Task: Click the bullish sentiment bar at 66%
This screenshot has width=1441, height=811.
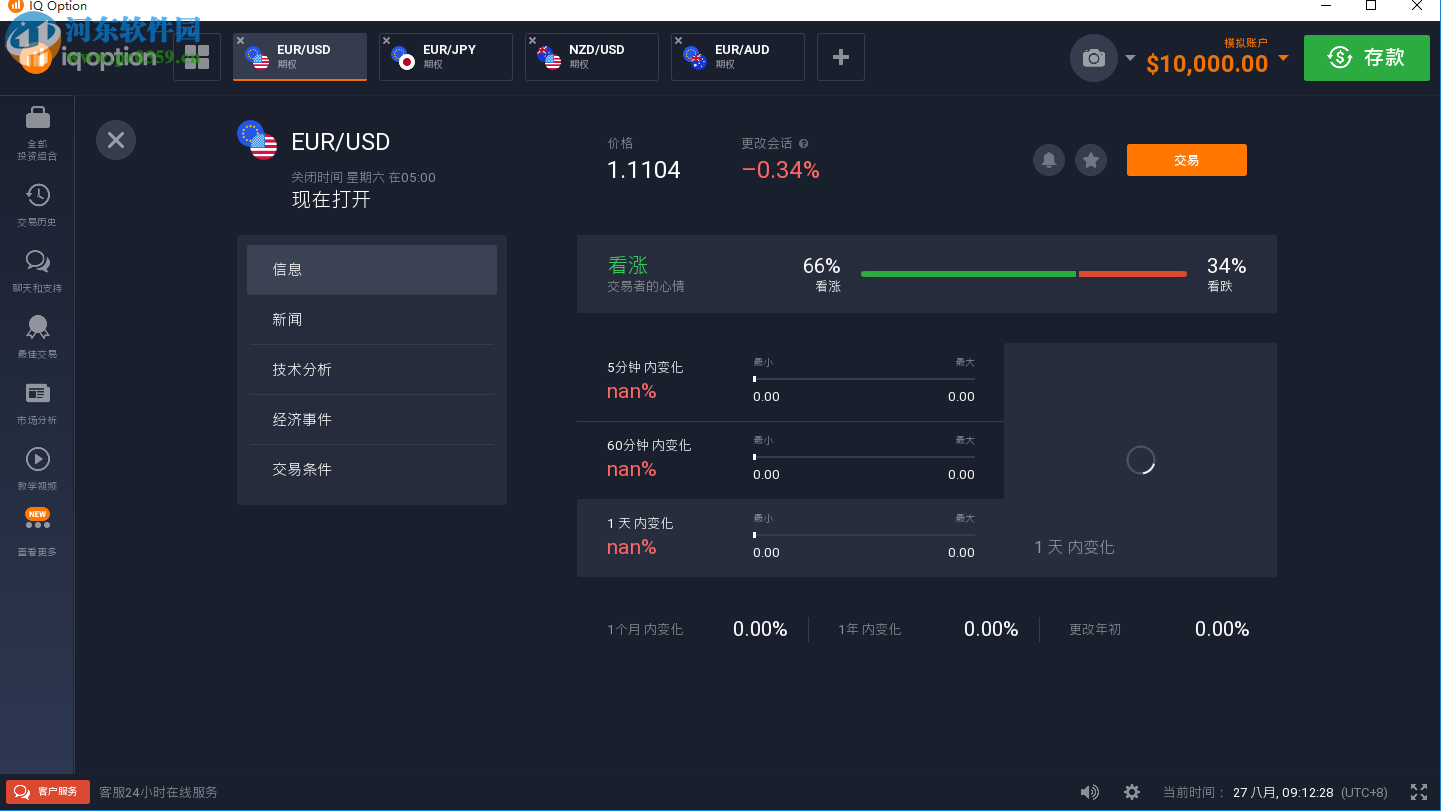Action: [967, 273]
